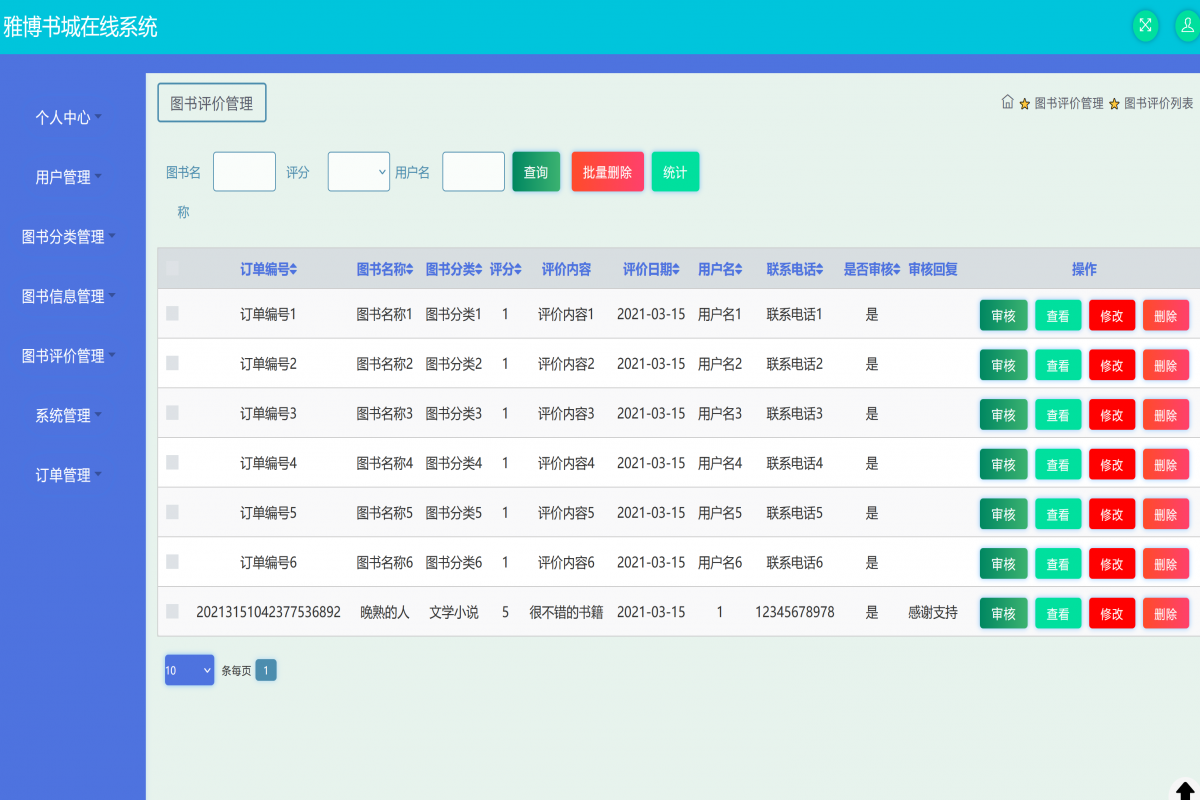The width and height of the screenshot is (1200, 800).
Task: Click 审核 on the 晚熟的人 row
Action: click(1003, 613)
